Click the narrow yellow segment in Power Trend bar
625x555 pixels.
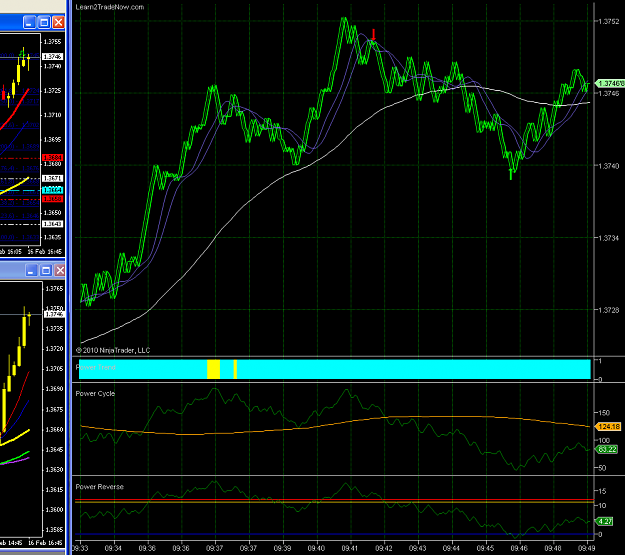235,369
